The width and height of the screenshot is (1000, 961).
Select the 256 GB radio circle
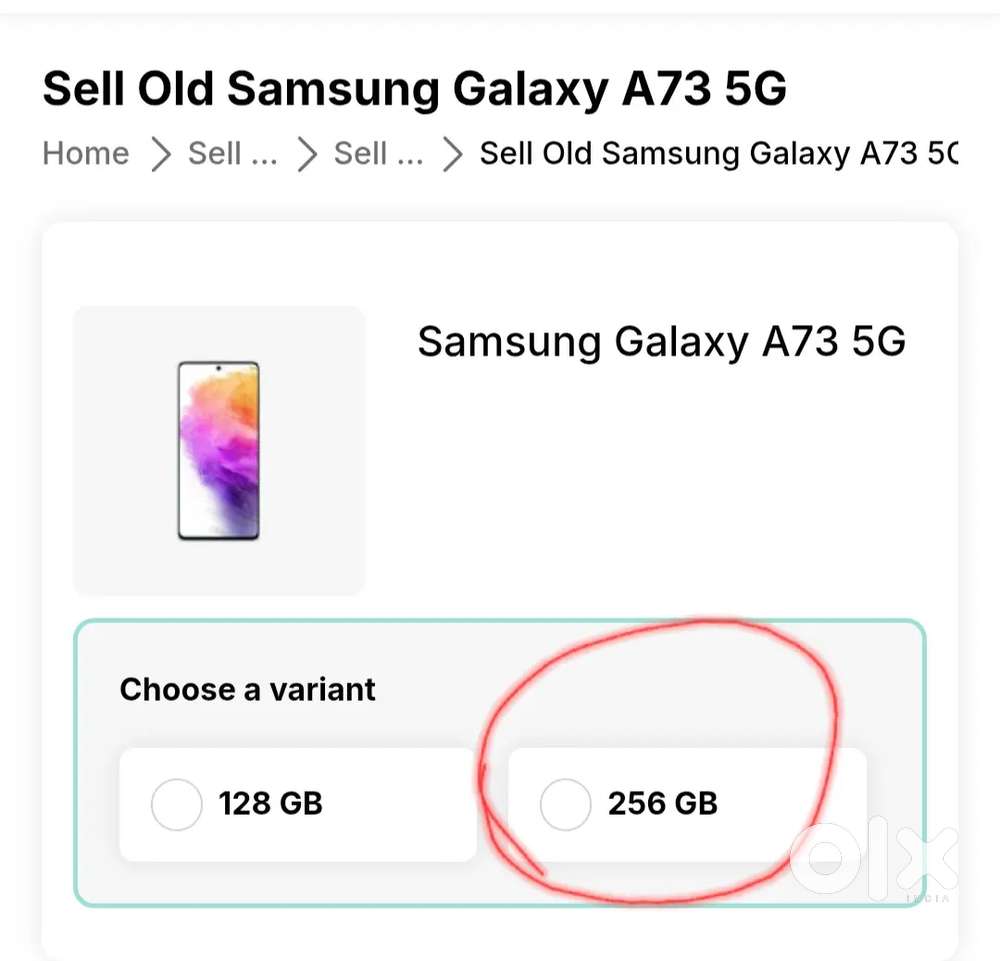tap(565, 804)
